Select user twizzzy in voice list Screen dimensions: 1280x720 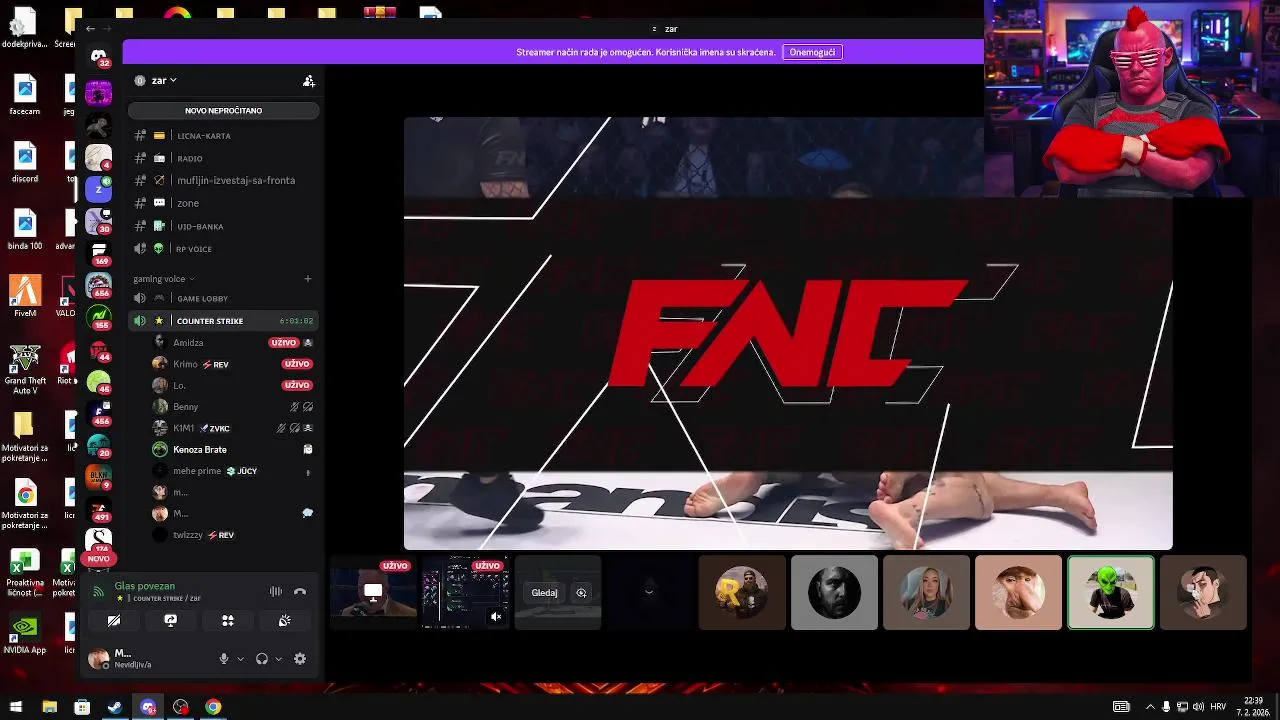click(x=234, y=535)
